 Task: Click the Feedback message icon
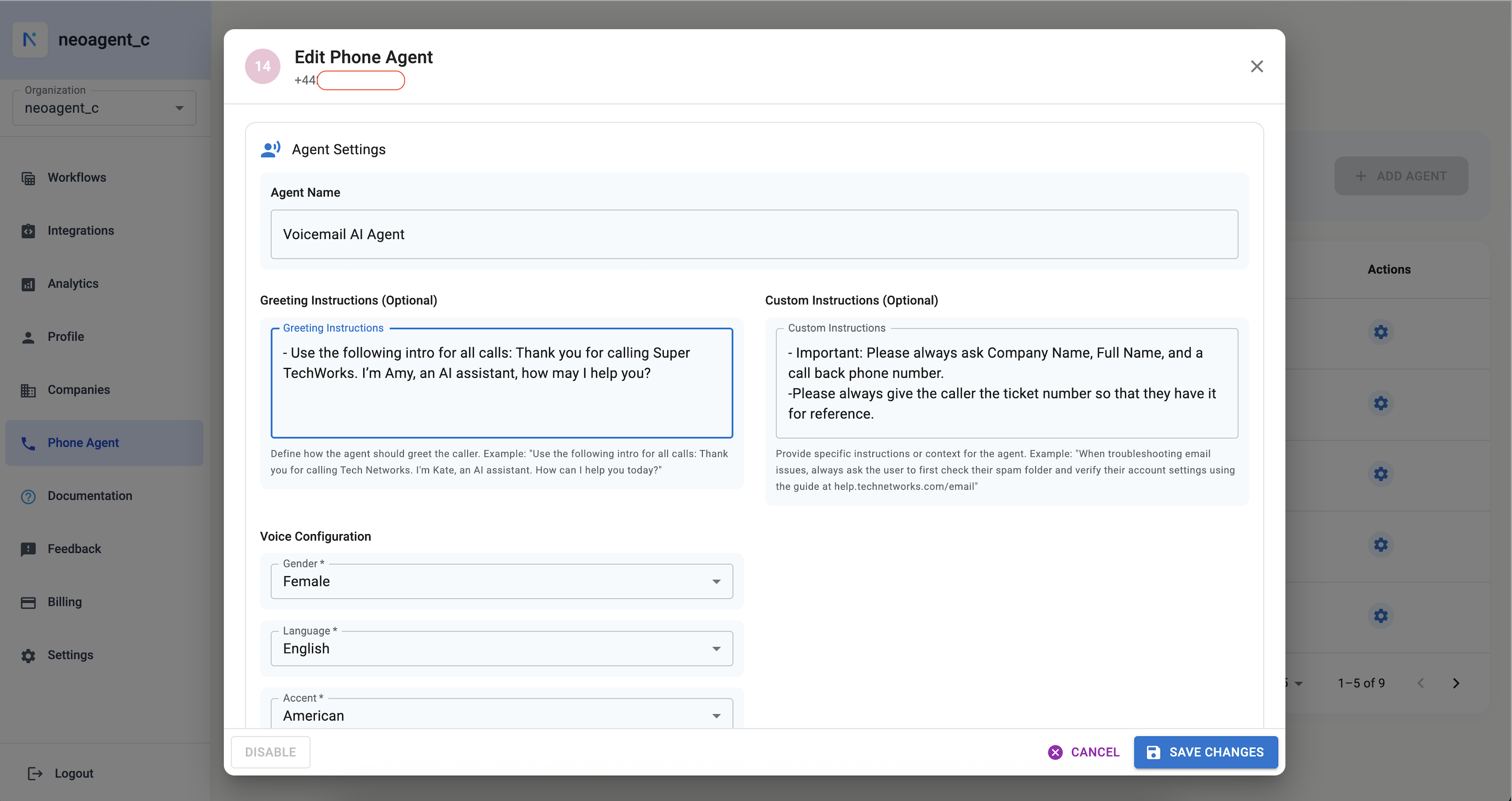coord(28,549)
